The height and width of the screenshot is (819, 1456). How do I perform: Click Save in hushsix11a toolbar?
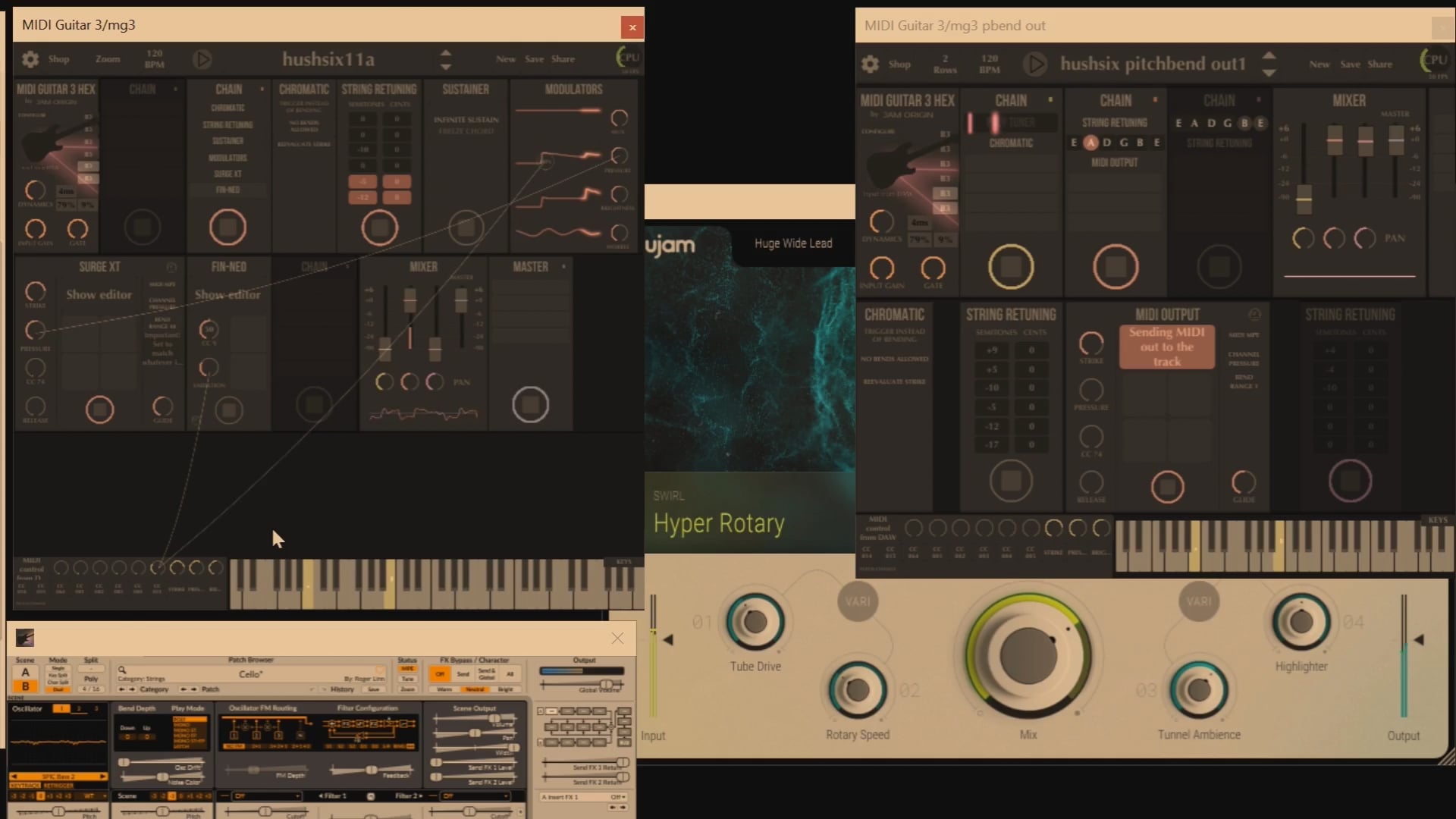[534, 59]
